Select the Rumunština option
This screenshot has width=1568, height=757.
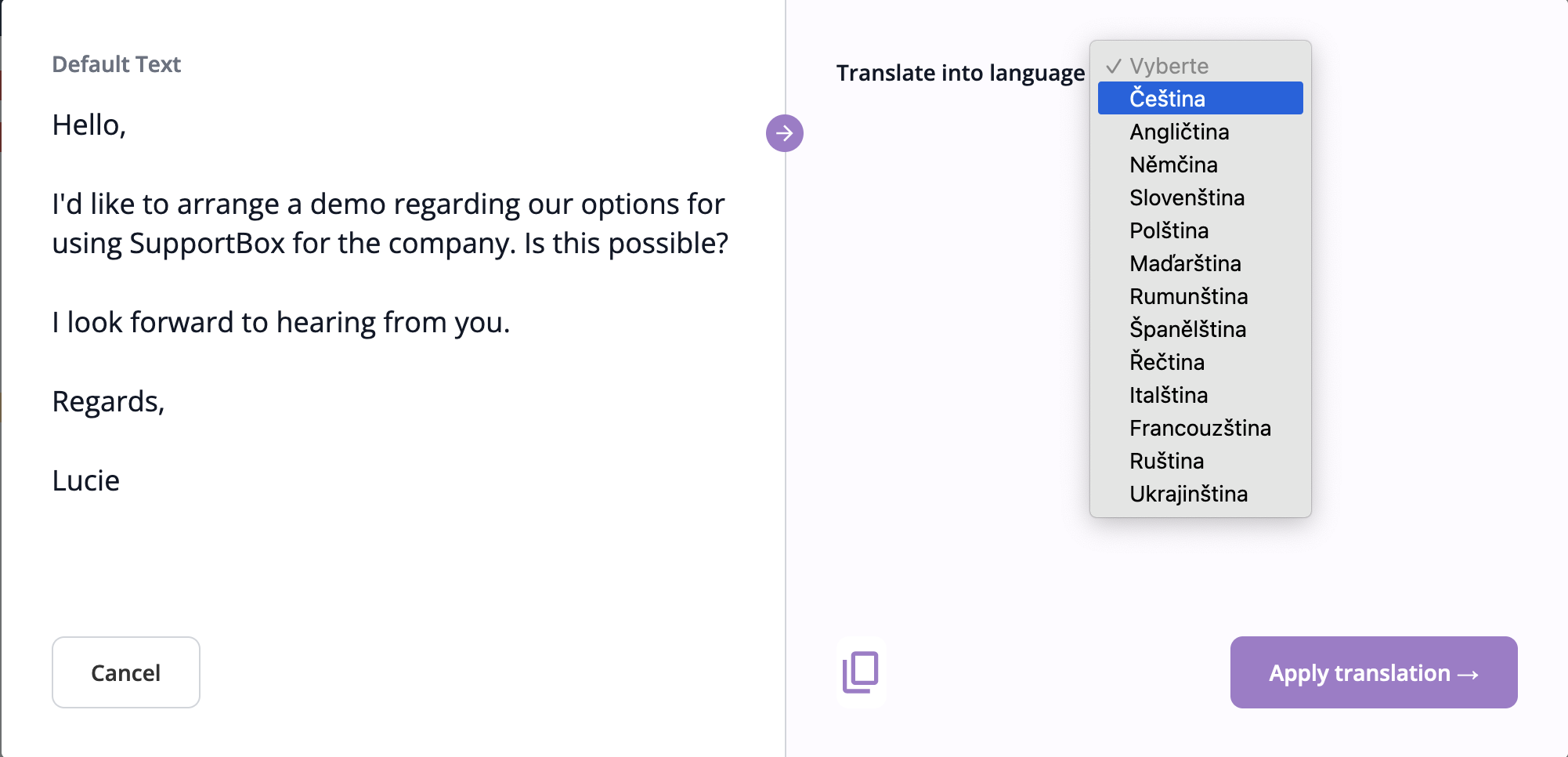[1188, 296]
